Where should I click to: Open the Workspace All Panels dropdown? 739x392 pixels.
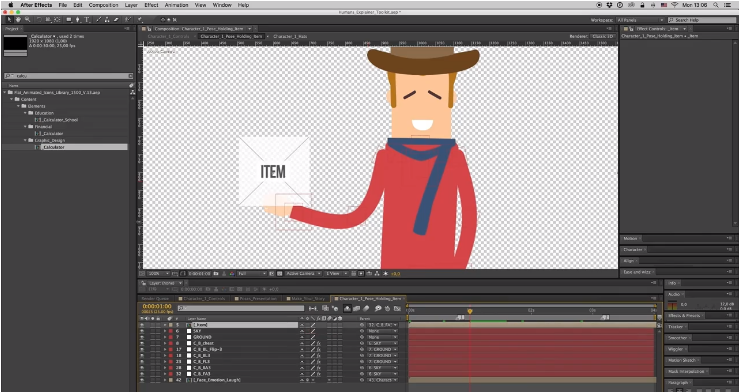click(640, 20)
